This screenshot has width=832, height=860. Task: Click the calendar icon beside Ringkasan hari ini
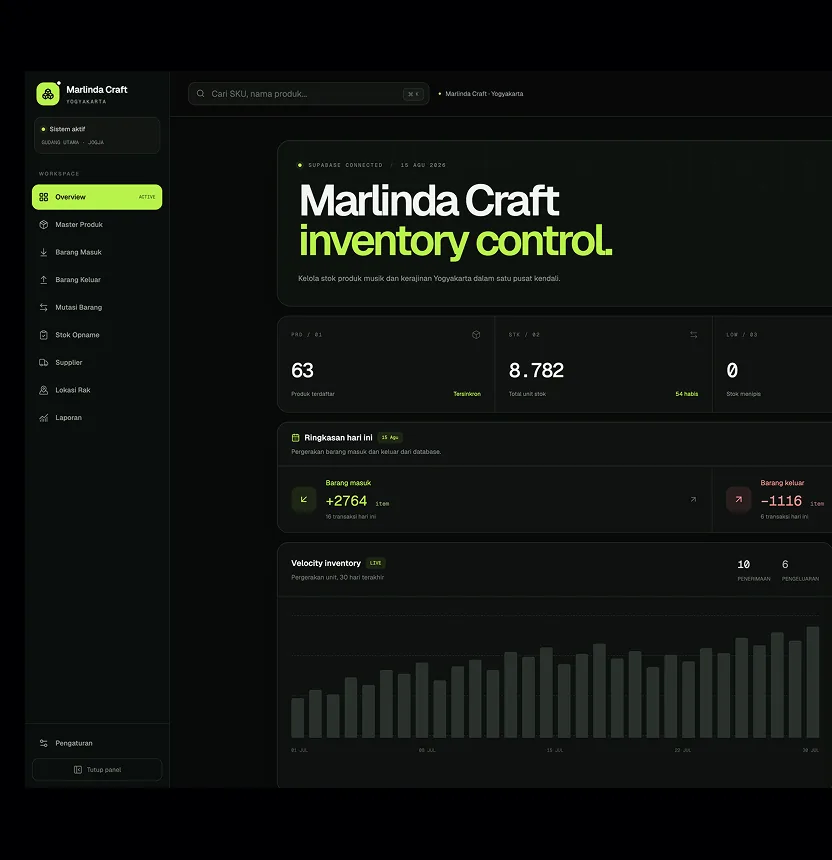click(296, 438)
